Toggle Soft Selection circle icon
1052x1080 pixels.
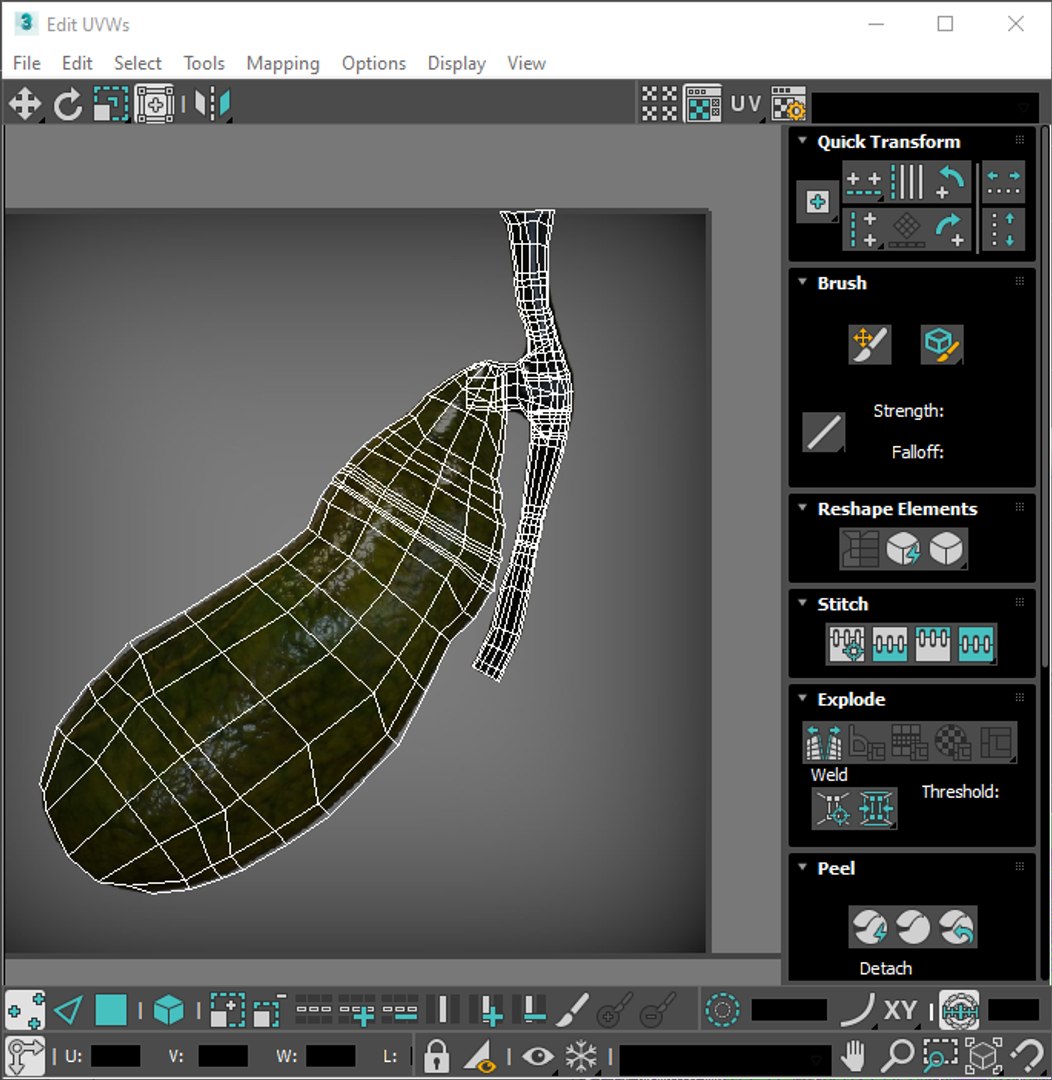723,1010
